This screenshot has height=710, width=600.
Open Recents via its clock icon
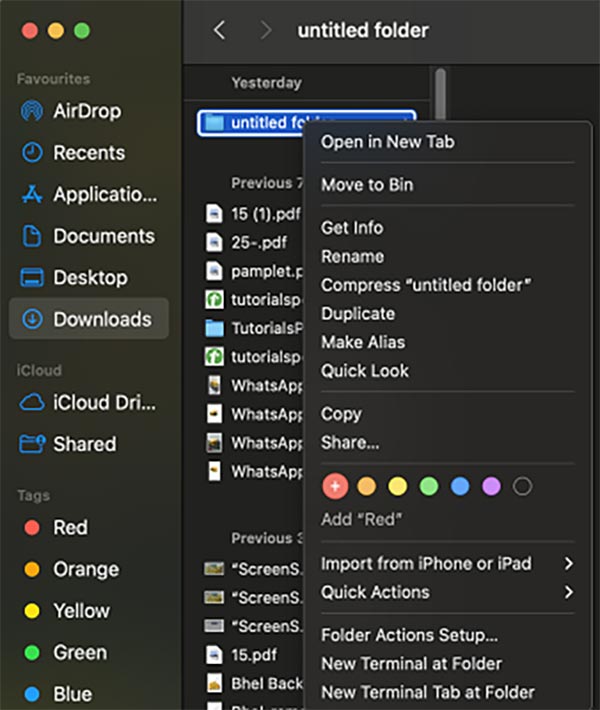pos(32,153)
